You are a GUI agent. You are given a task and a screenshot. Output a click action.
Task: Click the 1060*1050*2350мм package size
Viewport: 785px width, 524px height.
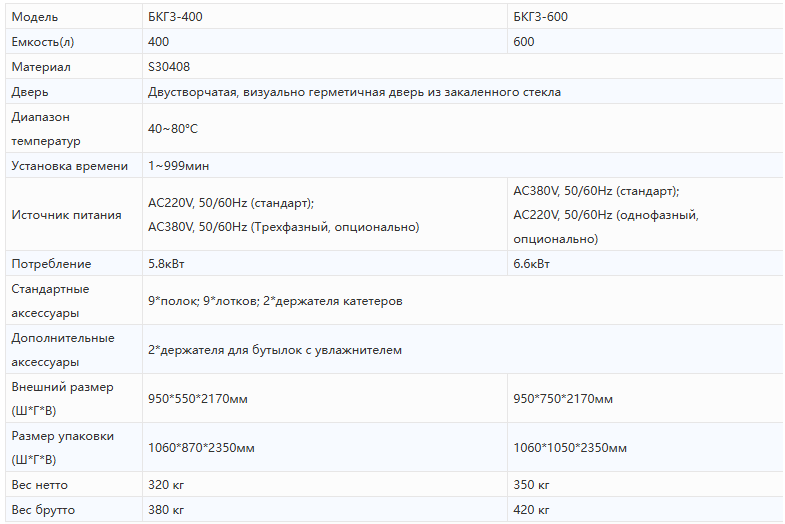(570, 448)
